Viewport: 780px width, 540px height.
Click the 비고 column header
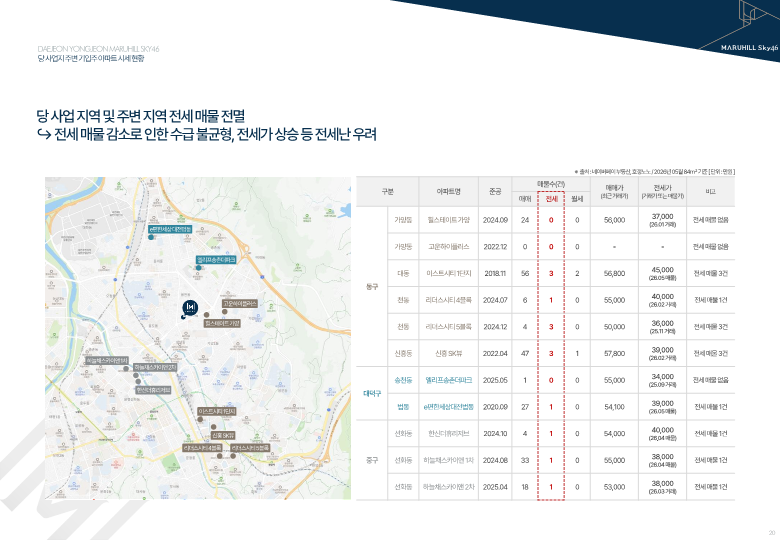pyautogui.click(x=710, y=191)
